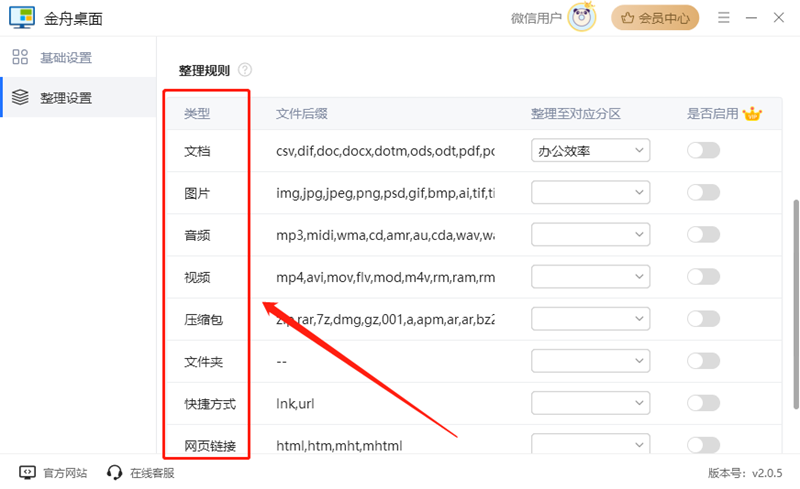Open the partition dropdown for 音频

pos(590,235)
